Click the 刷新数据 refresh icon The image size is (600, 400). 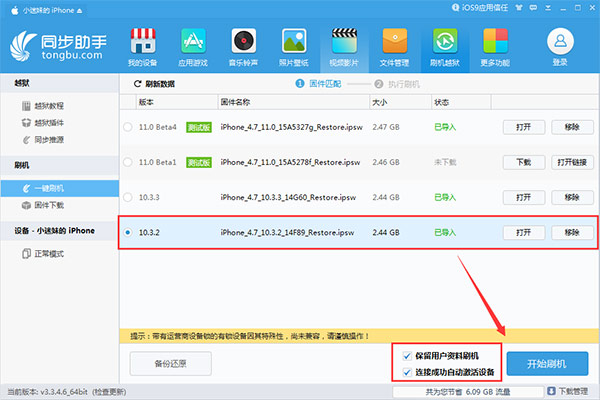pos(137,84)
